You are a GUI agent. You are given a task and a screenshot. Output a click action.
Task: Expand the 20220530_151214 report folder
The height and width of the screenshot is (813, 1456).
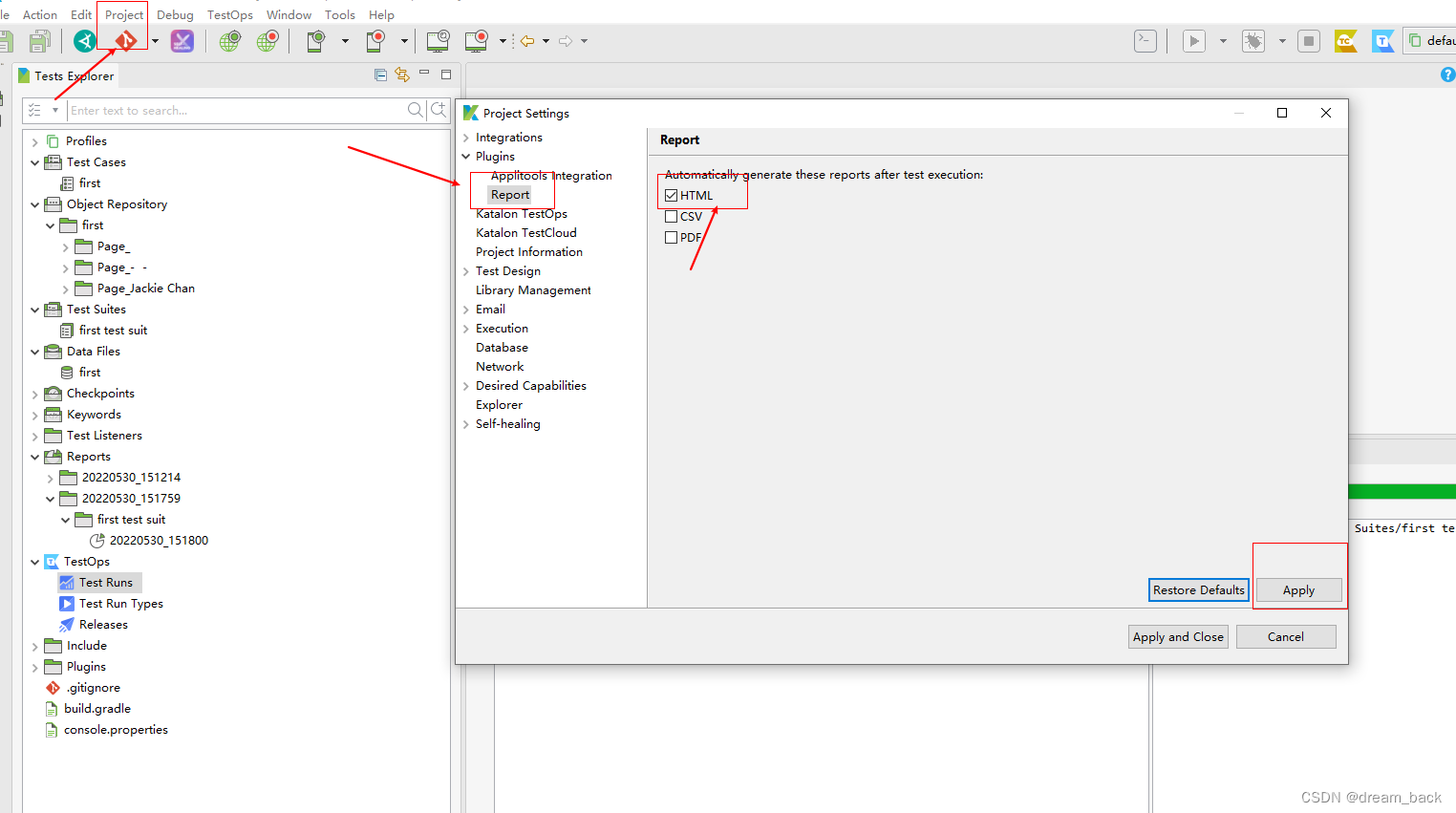(x=51, y=478)
